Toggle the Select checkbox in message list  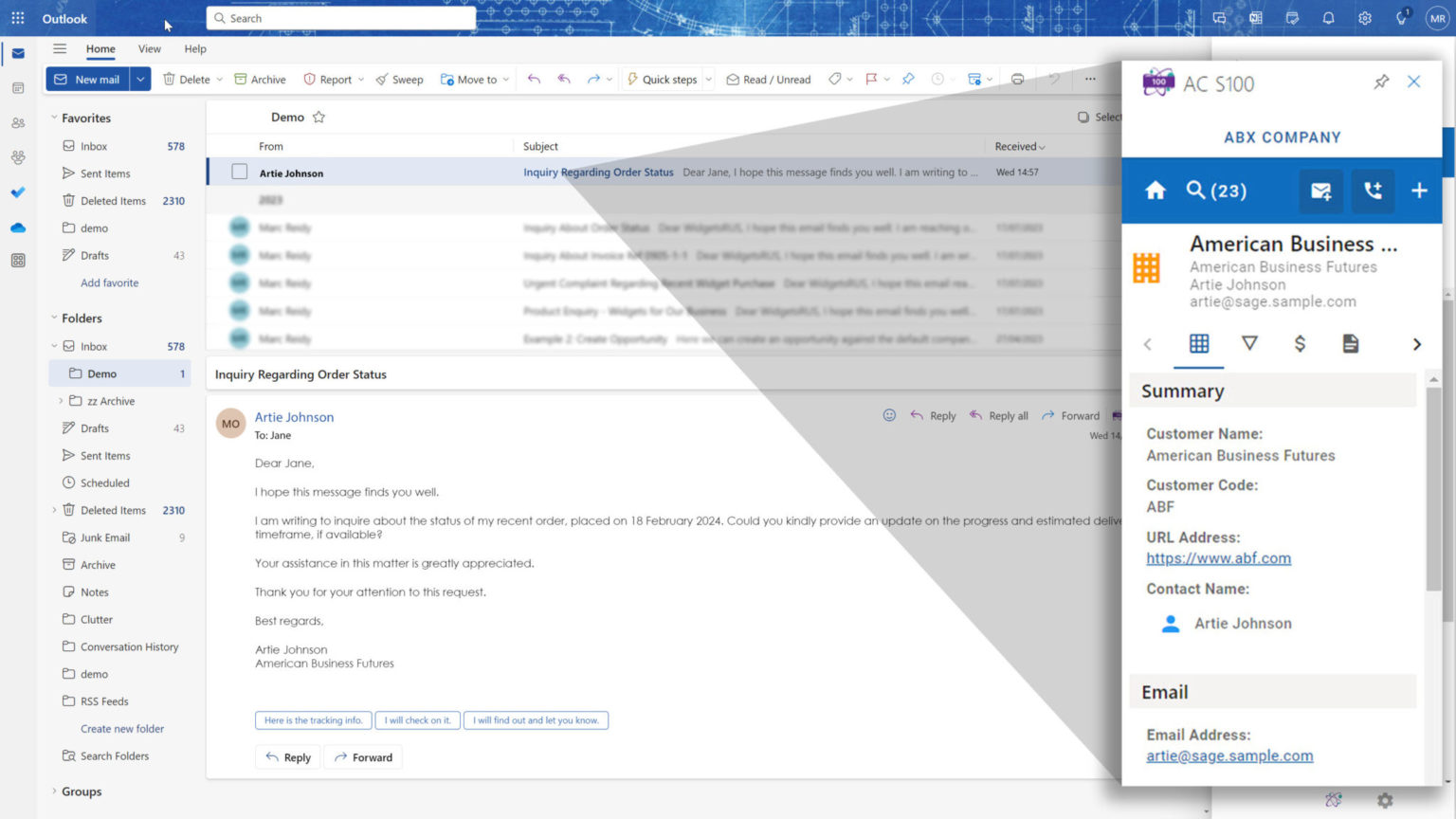pos(1083,118)
